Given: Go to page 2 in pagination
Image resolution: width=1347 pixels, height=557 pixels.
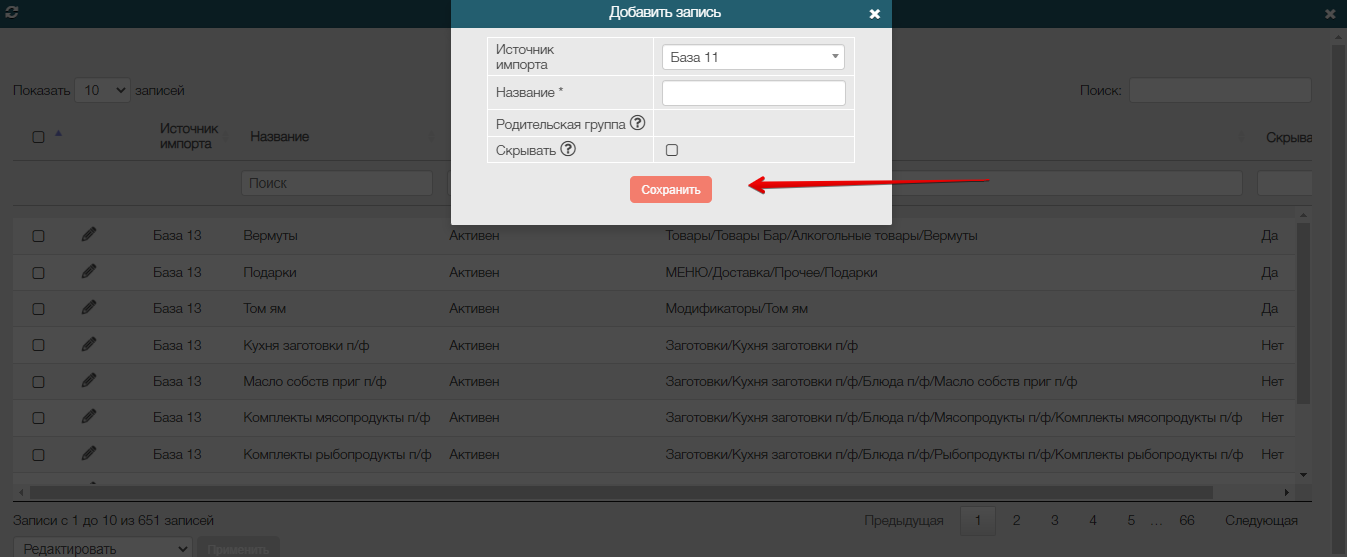Looking at the screenshot, I should point(1016,520).
